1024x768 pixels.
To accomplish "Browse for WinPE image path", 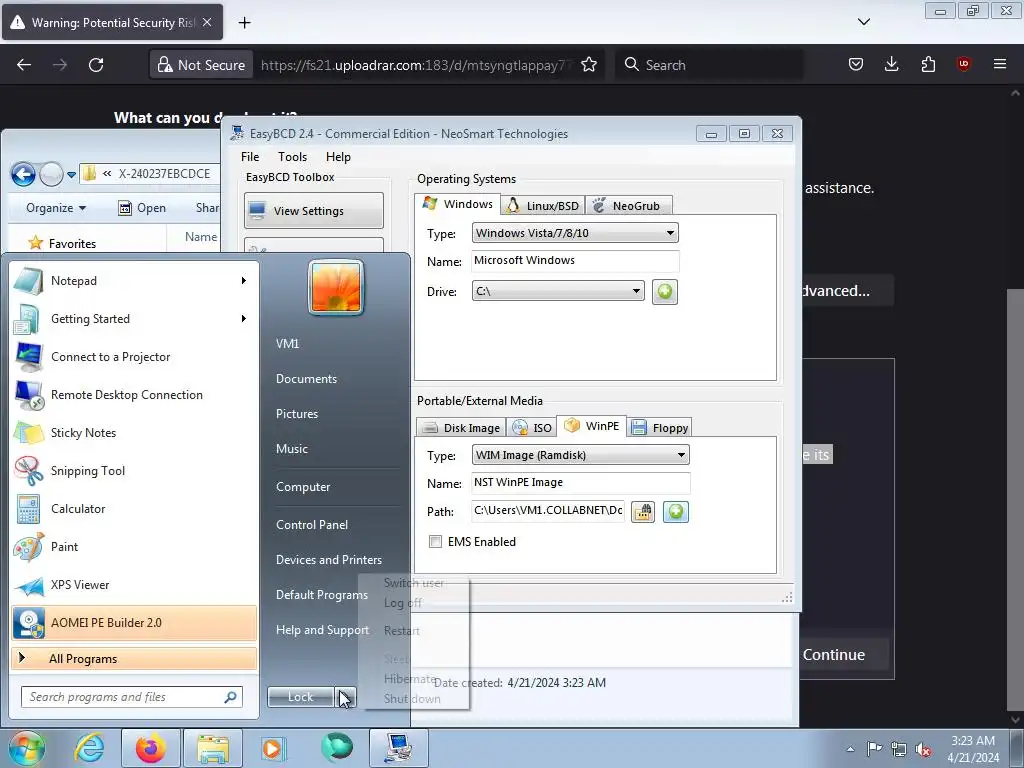I will tap(643, 511).
